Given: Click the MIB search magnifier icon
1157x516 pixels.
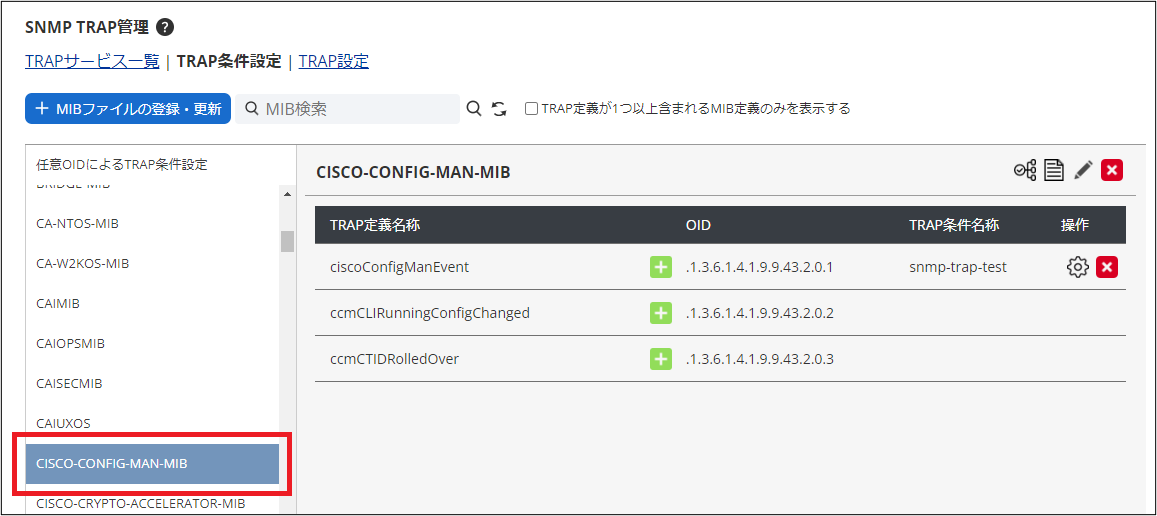Looking at the screenshot, I should pyautogui.click(x=475, y=108).
